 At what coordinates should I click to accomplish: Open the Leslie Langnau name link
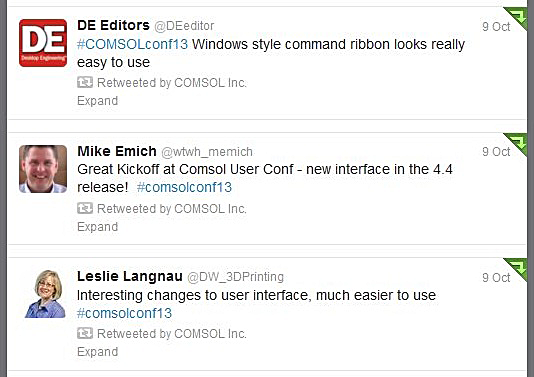[130, 276]
